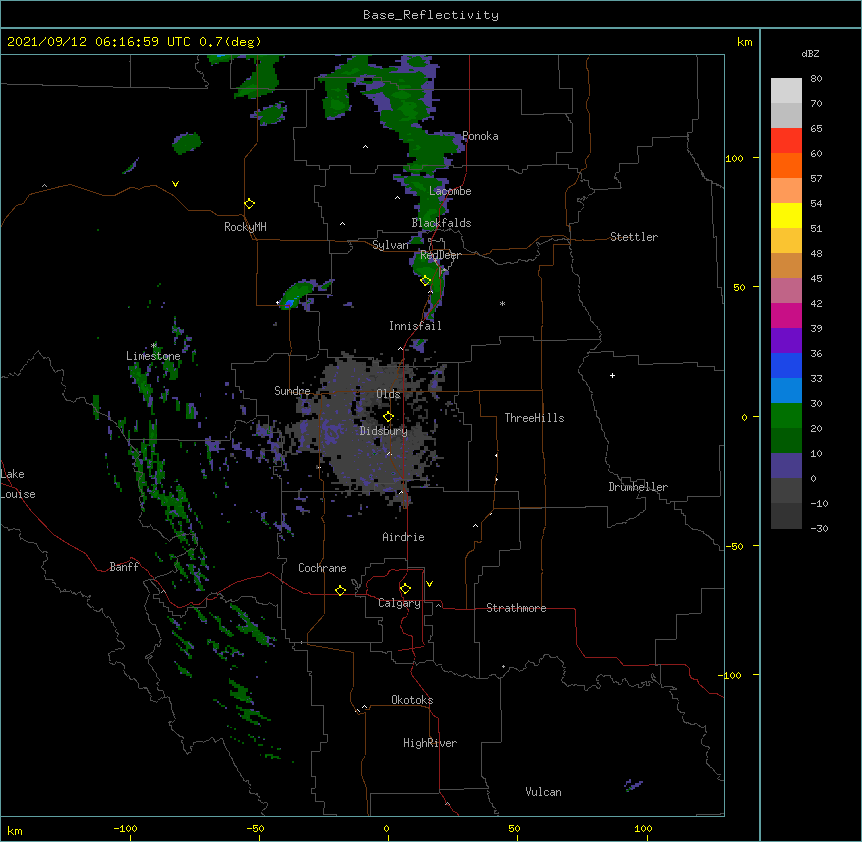The image size is (862, 842).
Task: Click the Olds town label
Action: click(x=388, y=394)
